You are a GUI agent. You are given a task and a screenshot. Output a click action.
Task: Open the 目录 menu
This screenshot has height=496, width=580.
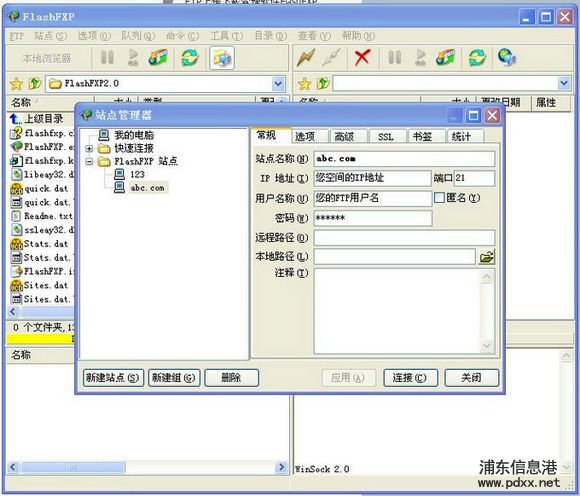[270, 36]
